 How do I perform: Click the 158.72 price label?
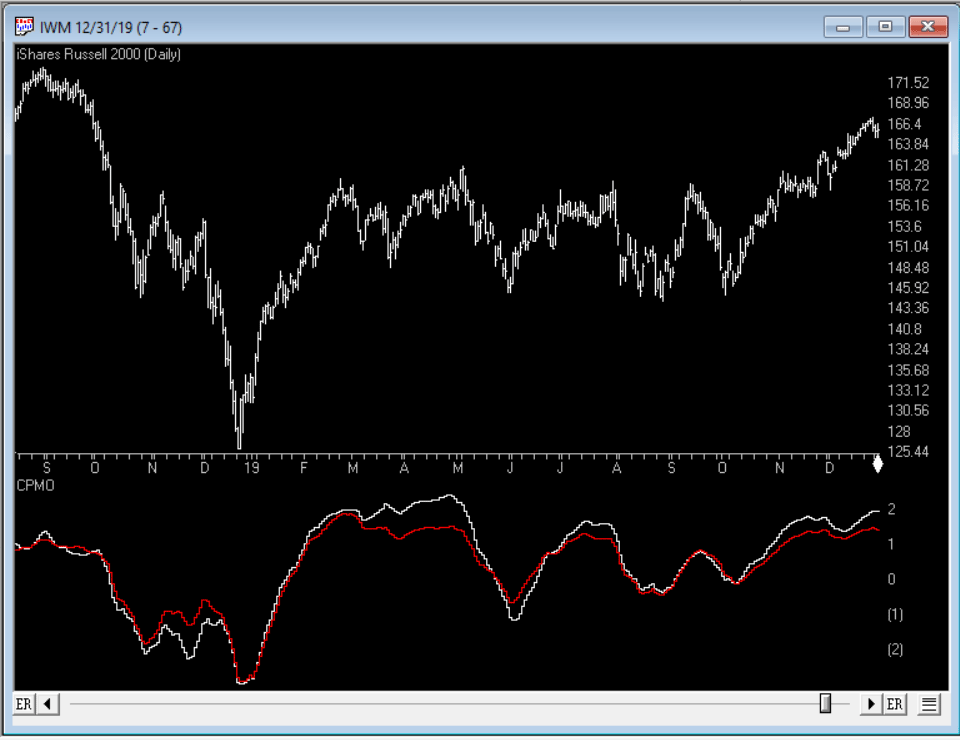[x=909, y=185]
